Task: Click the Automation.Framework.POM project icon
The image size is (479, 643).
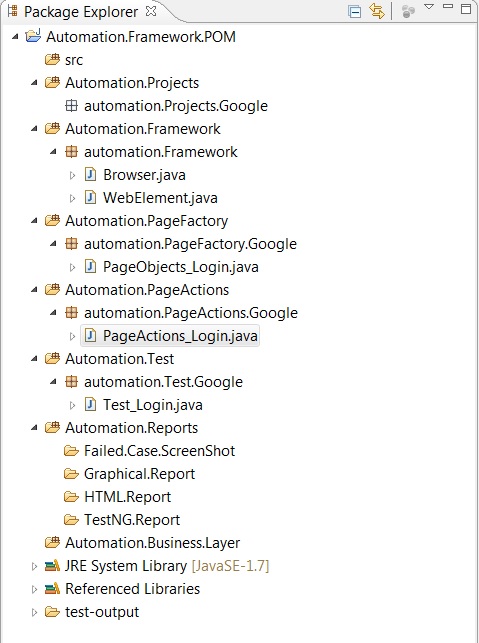Action: point(33,36)
